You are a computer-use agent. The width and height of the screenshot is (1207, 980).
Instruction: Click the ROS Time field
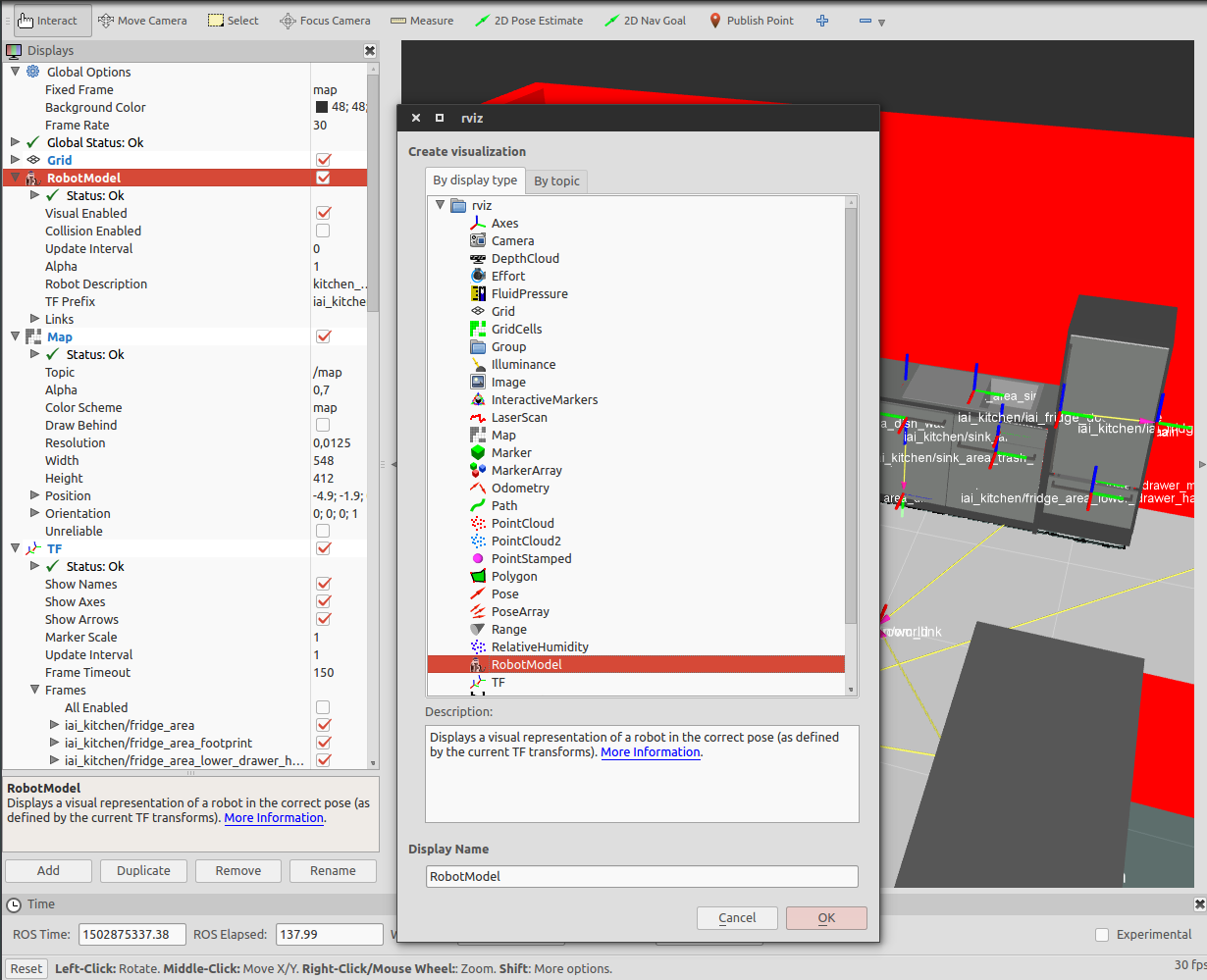(132, 935)
